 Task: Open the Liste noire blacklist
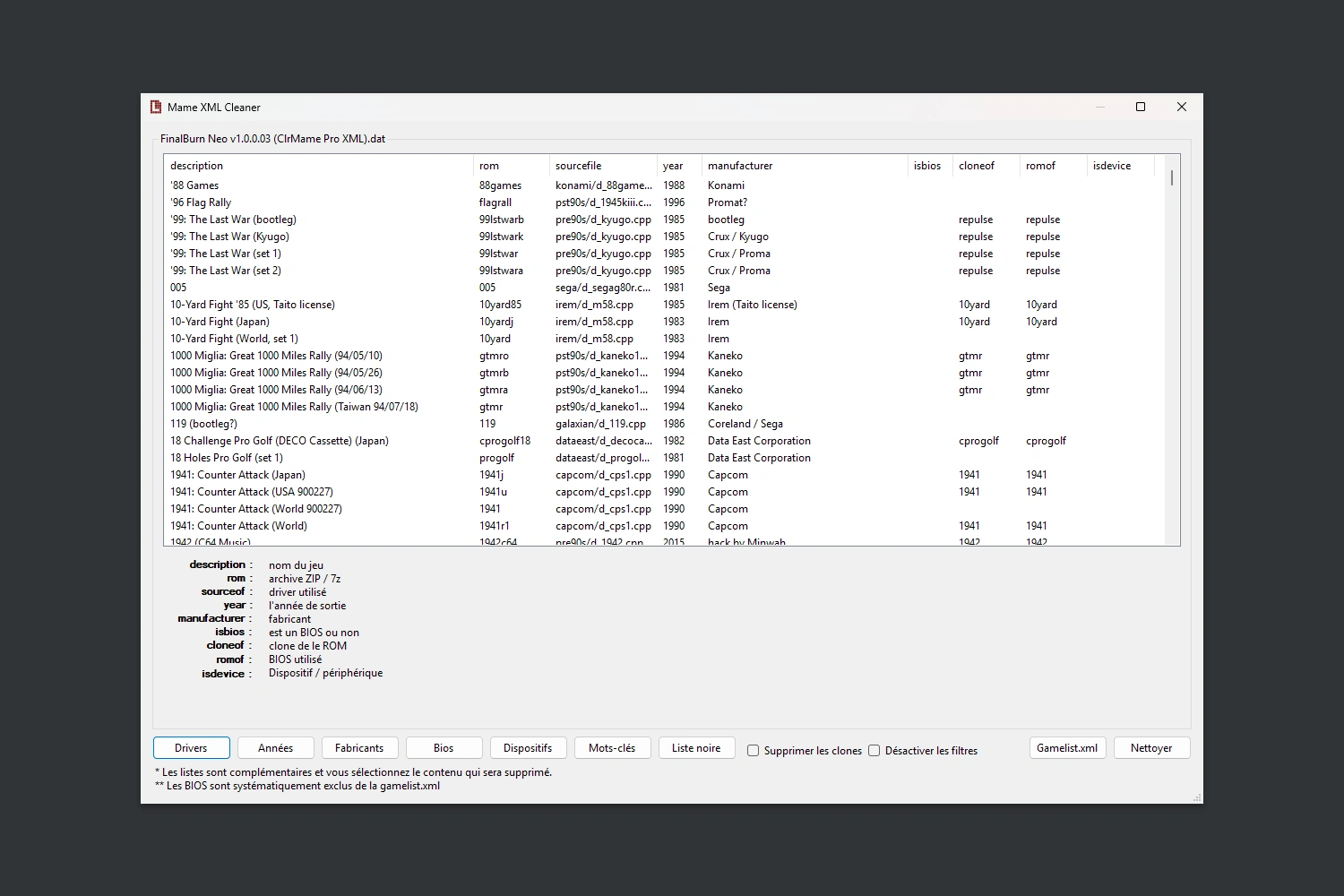click(x=696, y=748)
